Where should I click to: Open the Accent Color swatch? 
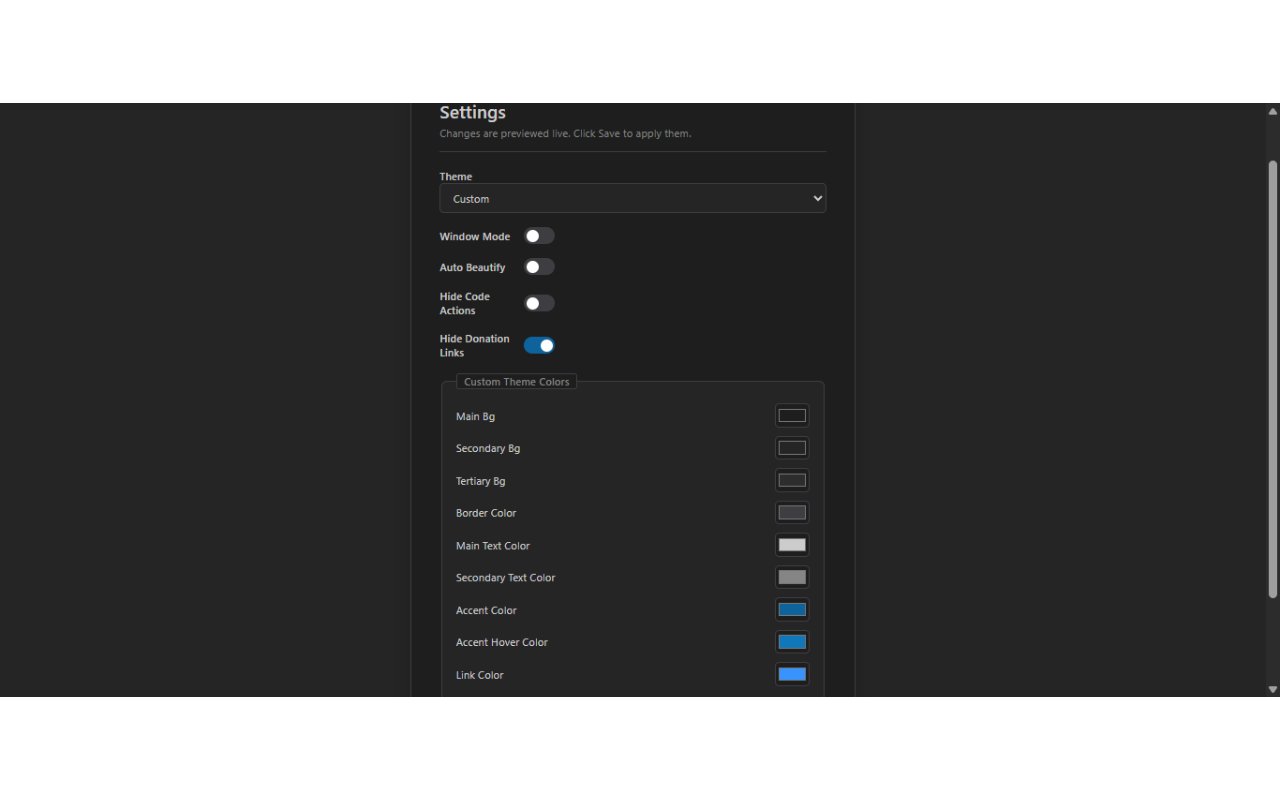[792, 610]
